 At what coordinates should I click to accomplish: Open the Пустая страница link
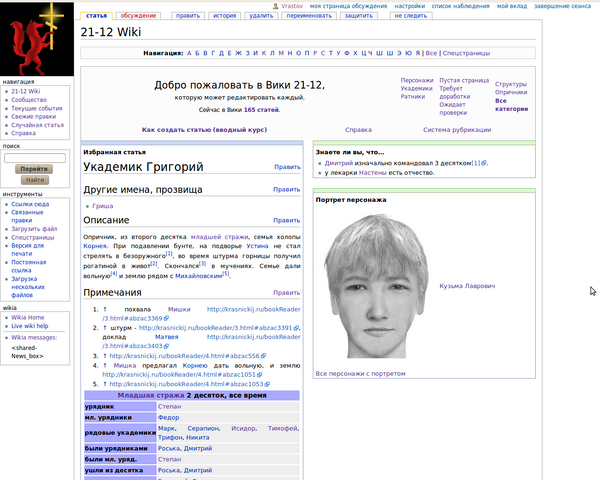coord(464,80)
